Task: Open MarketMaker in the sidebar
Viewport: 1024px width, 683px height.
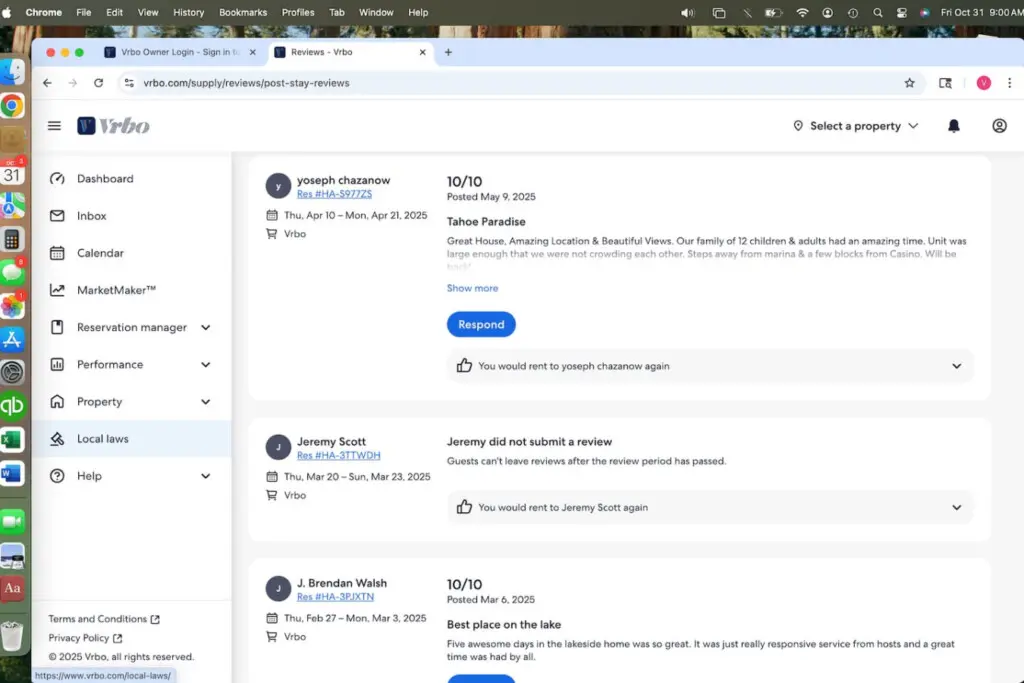Action: (x=116, y=290)
